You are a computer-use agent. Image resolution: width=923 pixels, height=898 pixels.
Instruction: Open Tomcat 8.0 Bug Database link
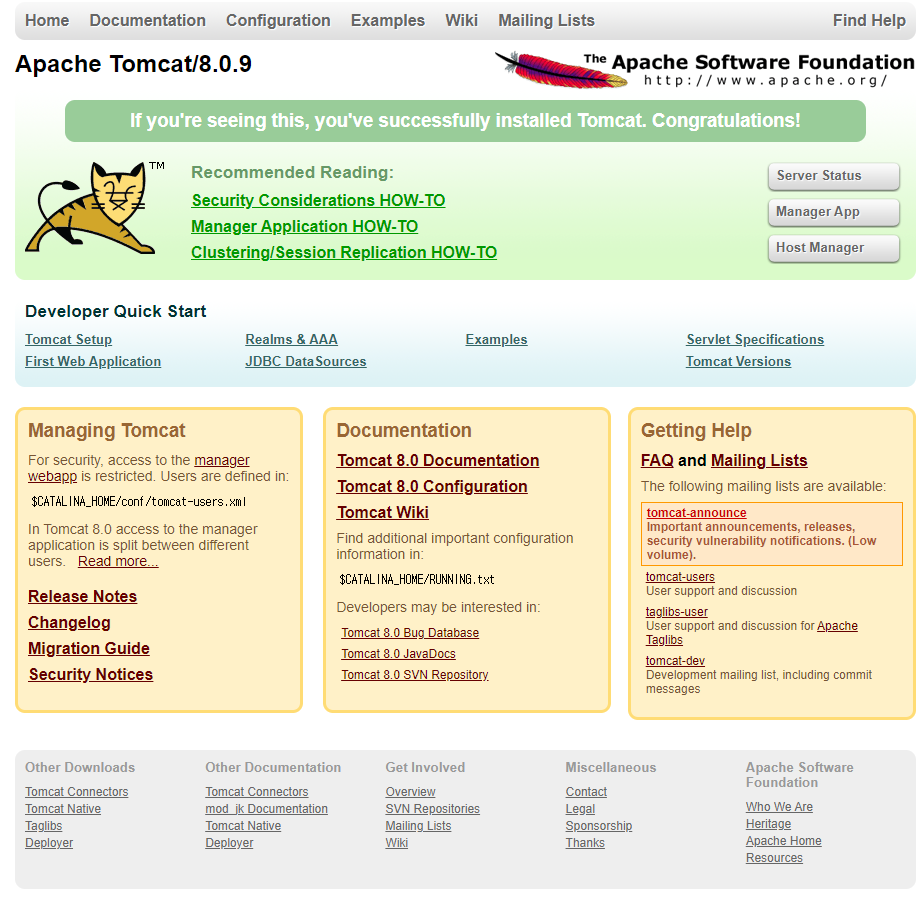pyautogui.click(x=410, y=633)
